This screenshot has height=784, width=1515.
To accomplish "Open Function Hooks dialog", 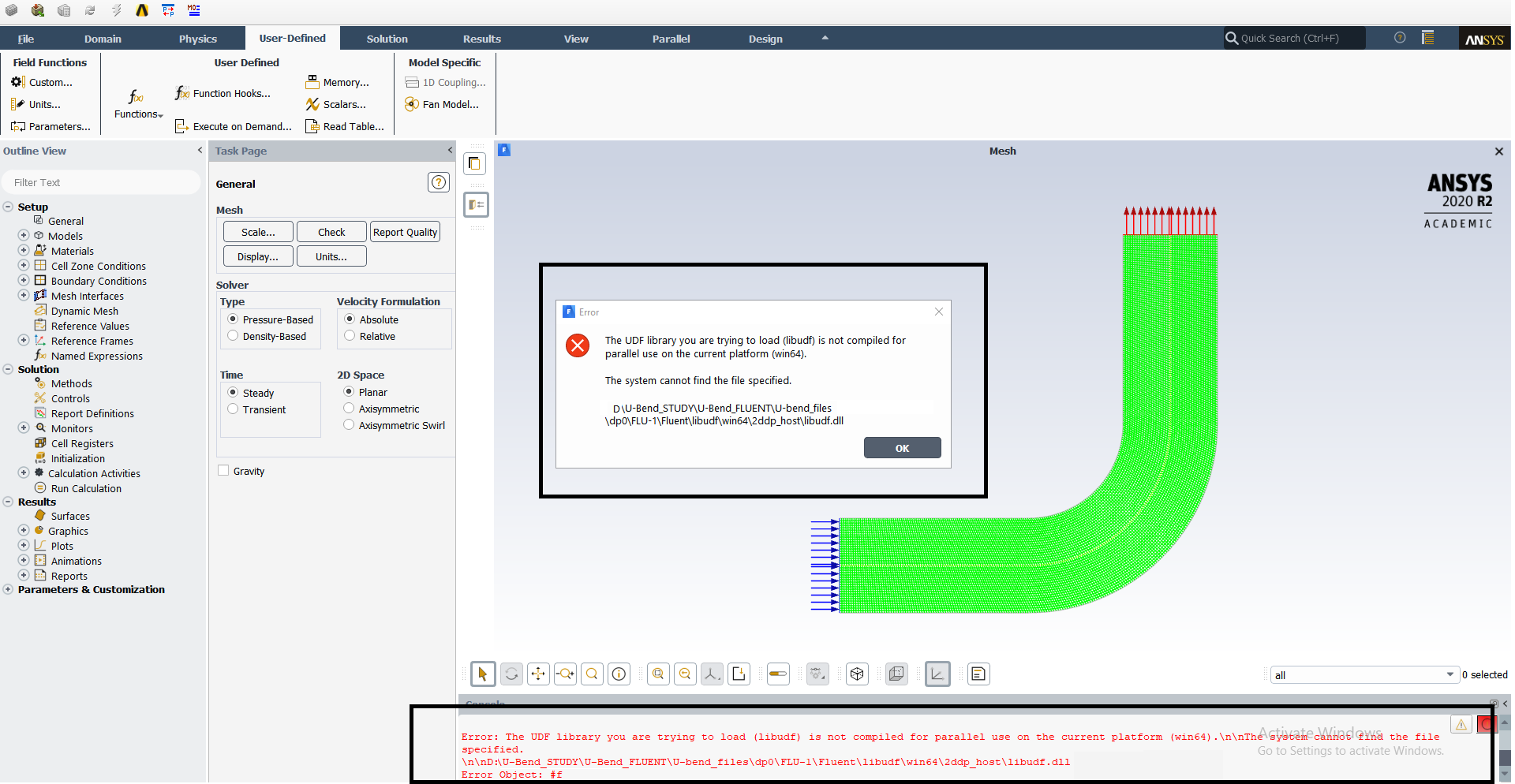I will click(x=223, y=93).
